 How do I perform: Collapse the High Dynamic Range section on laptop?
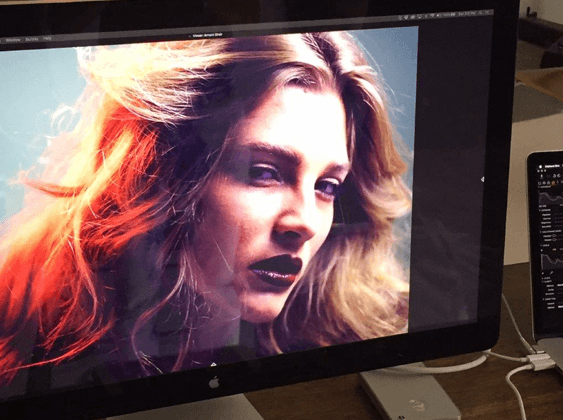coord(540,232)
